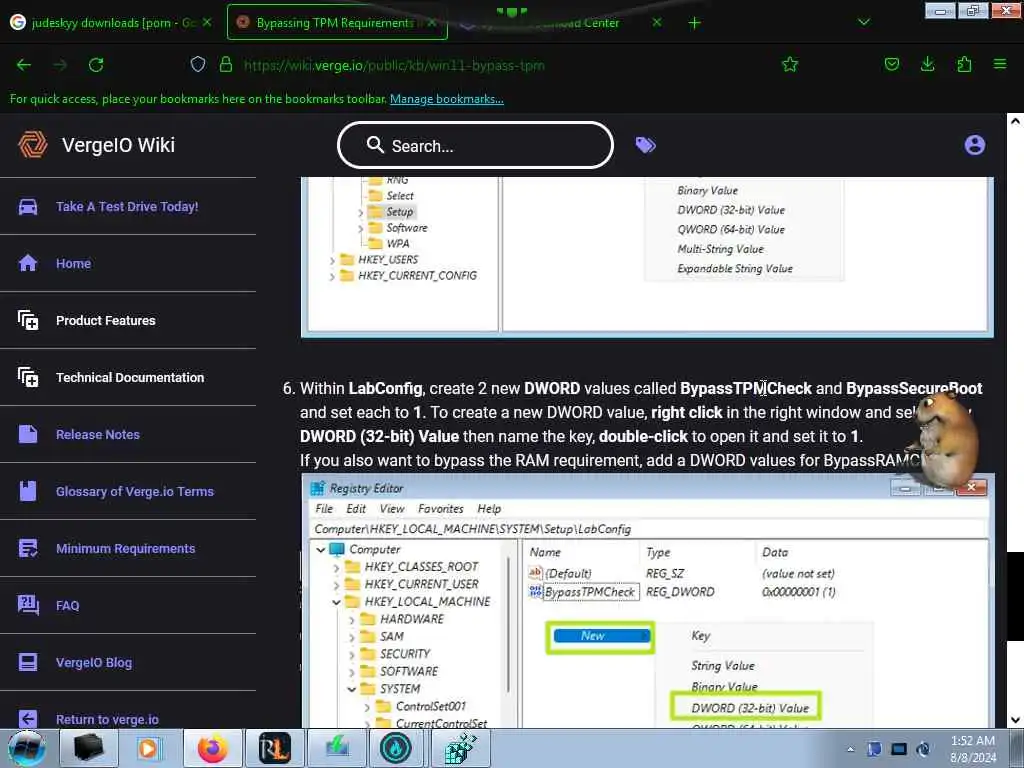Open Firefox from the taskbar
The height and width of the screenshot is (768, 1024).
(x=212, y=748)
